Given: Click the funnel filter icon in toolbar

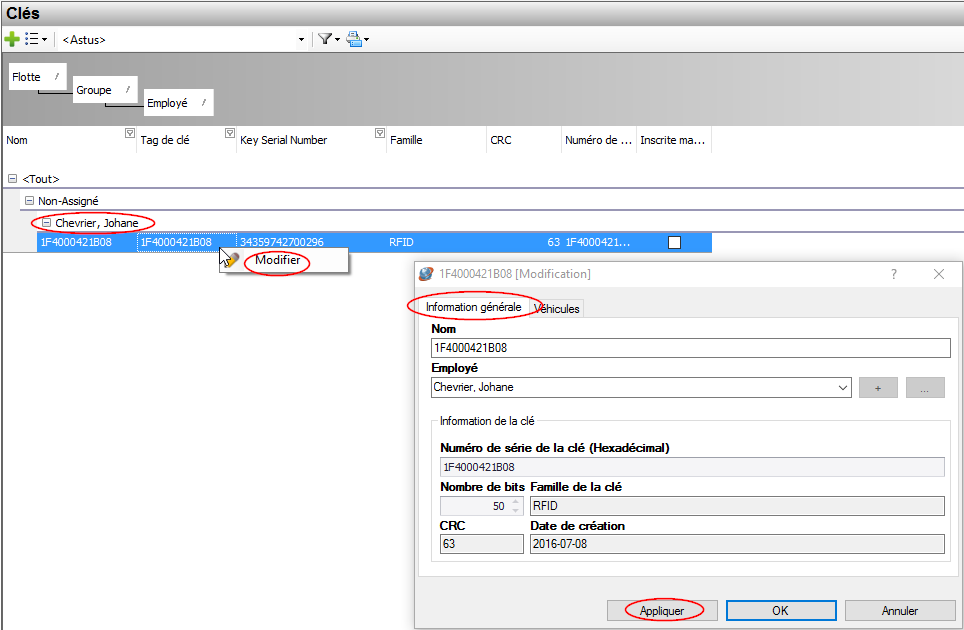Looking at the screenshot, I should (x=325, y=39).
